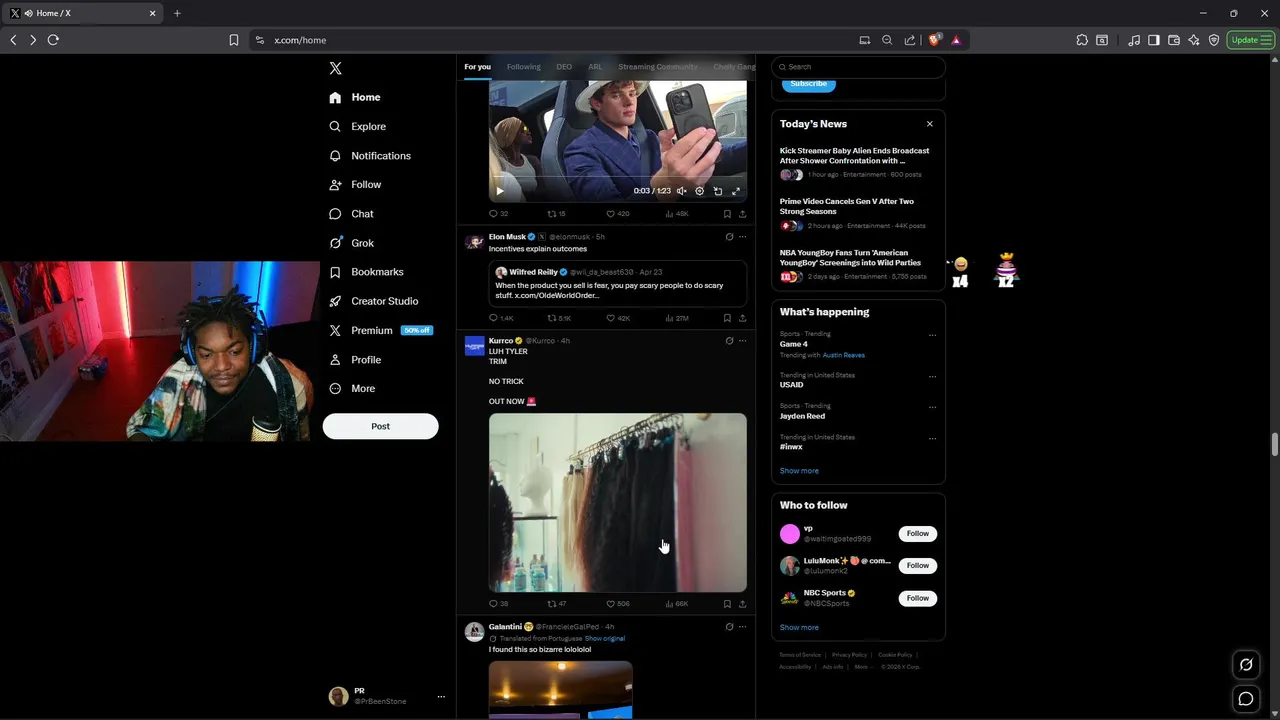Like the post with 420 likes
Viewport: 1280px width, 720px height.
click(x=617, y=214)
